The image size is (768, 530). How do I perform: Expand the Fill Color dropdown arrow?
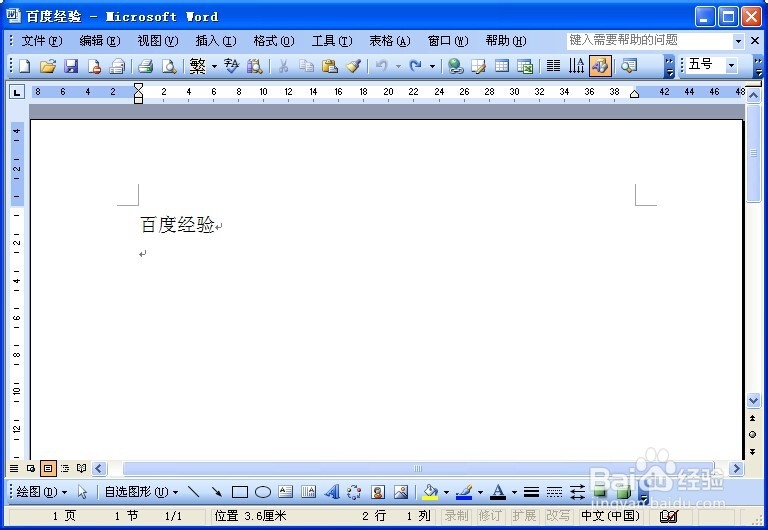point(446,492)
